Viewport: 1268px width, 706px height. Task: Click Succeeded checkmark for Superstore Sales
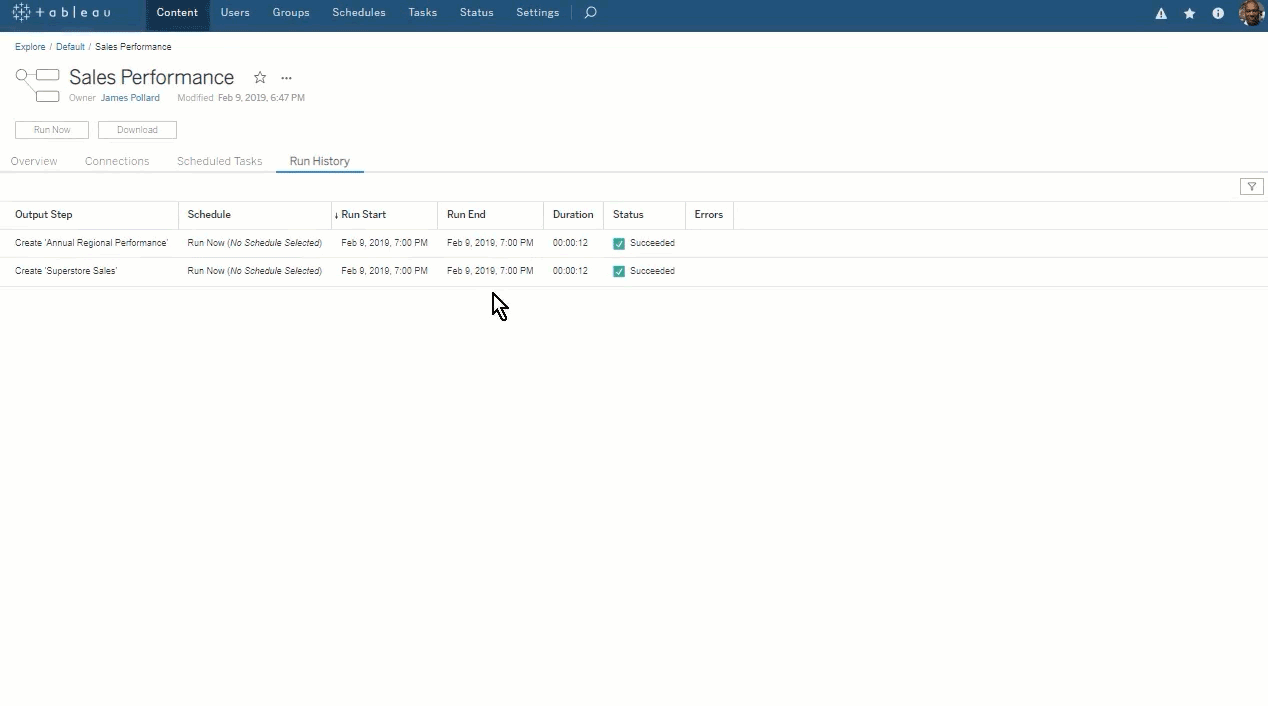point(619,271)
